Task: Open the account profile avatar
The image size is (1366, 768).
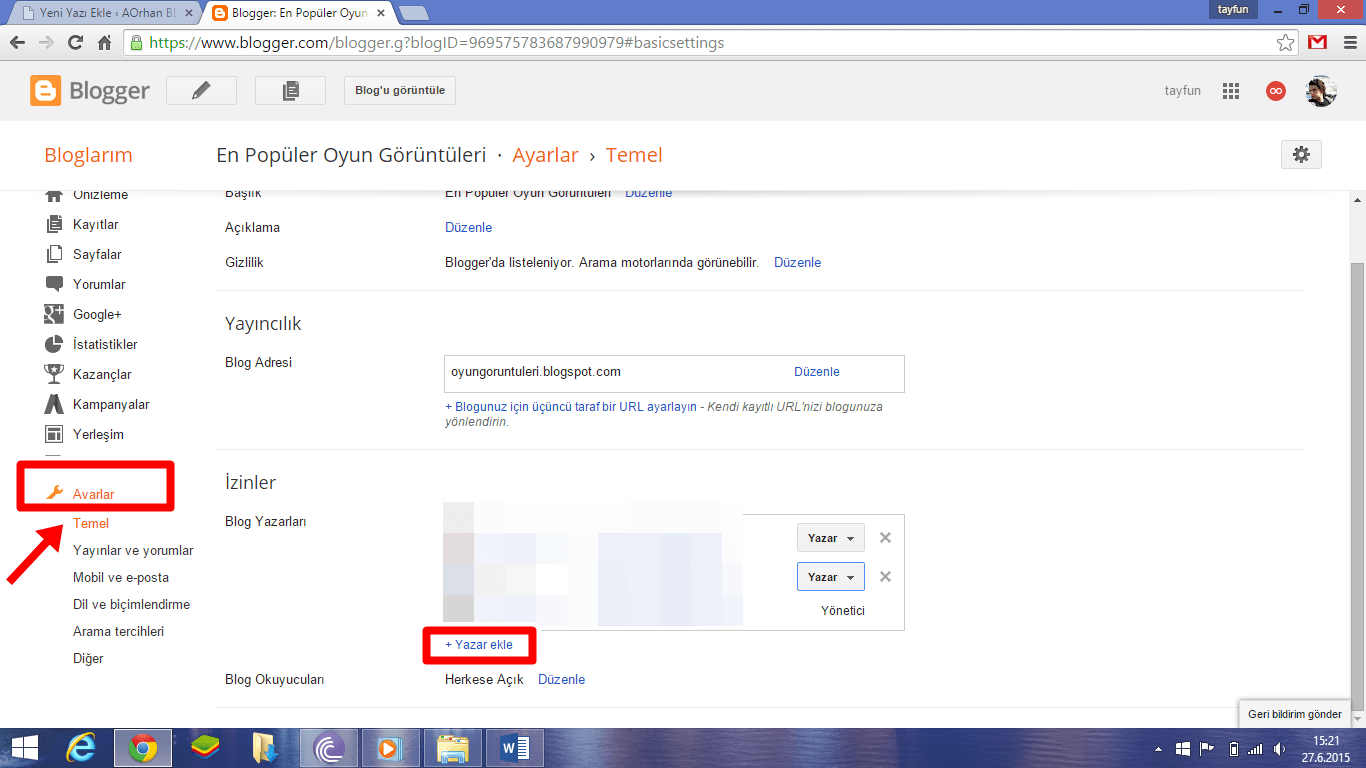Action: pos(1321,91)
